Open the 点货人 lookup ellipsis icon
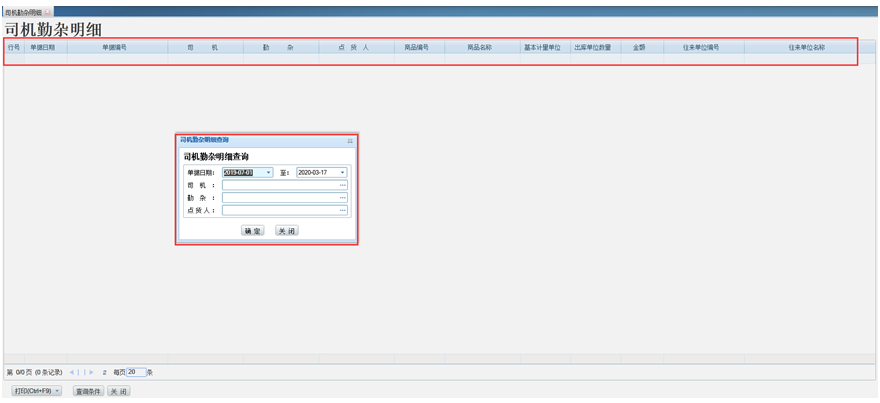 (342, 210)
